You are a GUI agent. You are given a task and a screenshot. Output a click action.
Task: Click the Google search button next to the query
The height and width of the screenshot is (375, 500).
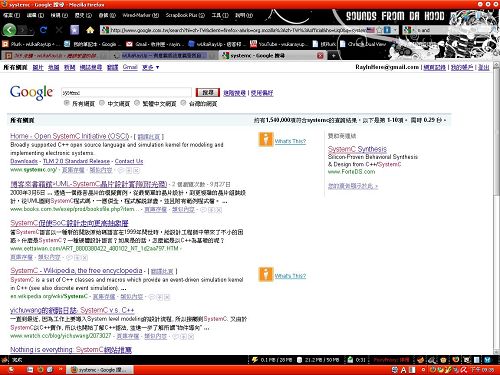208,92
